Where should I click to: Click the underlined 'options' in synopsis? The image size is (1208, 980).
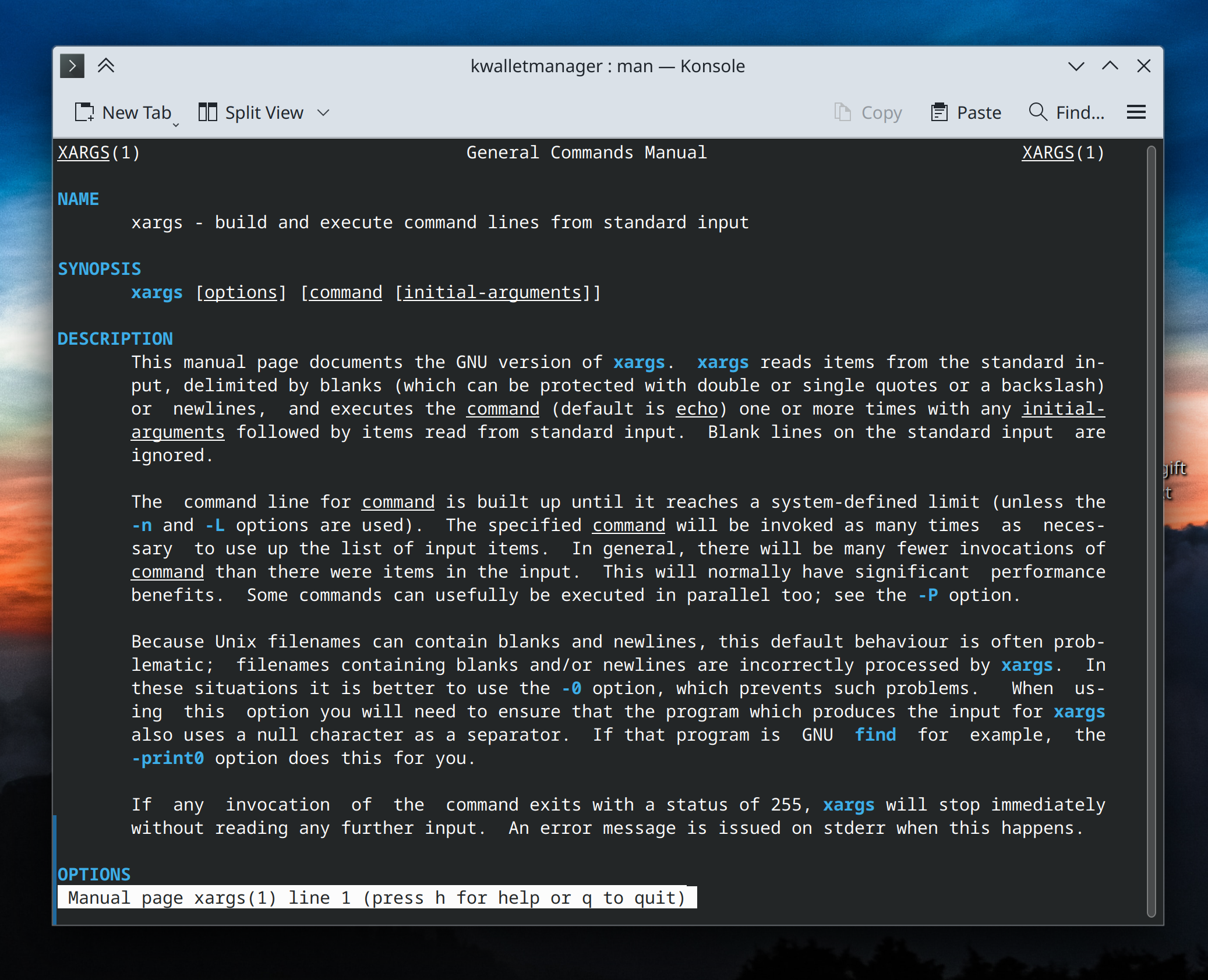(241, 292)
